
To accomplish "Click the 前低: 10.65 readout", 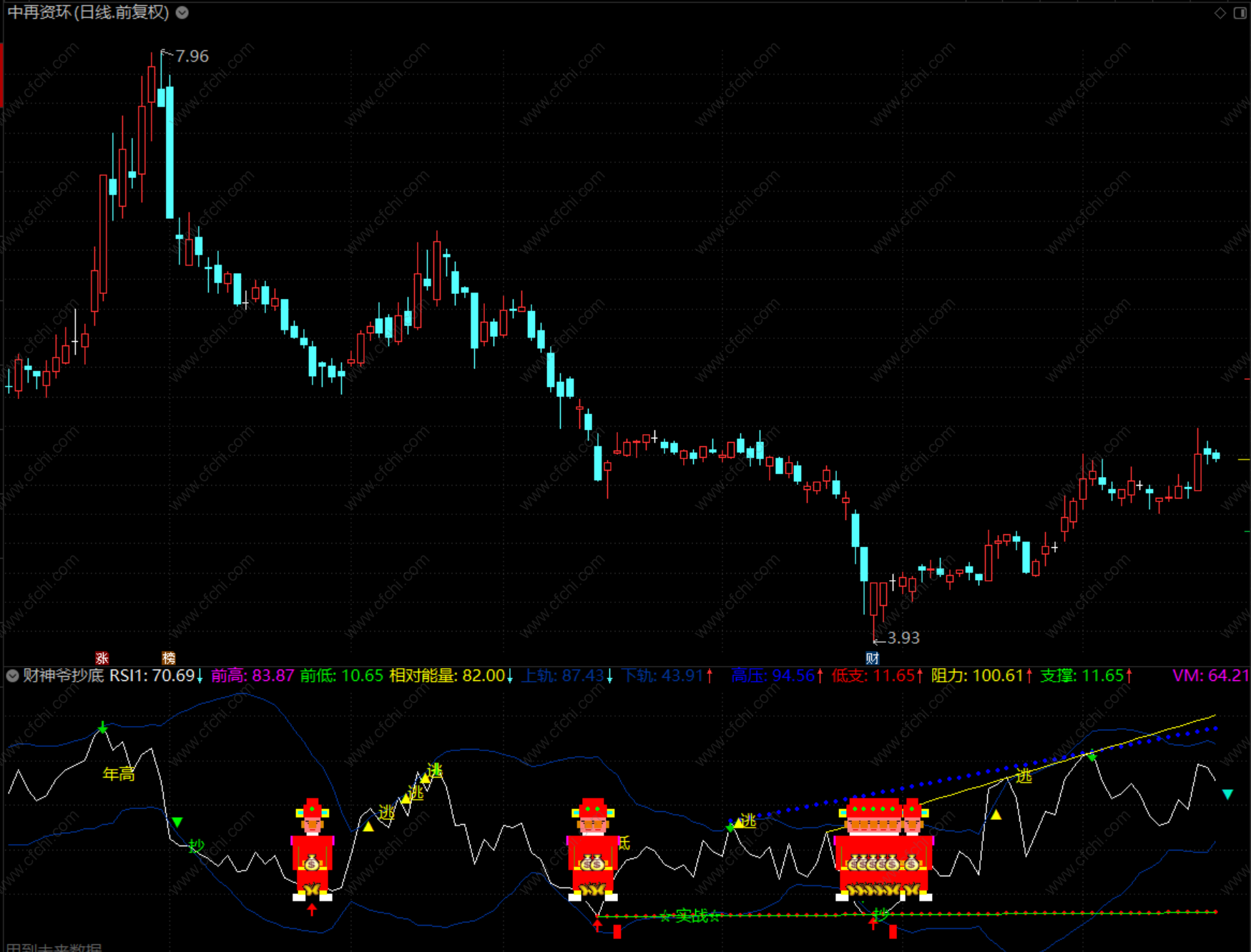I will [342, 675].
